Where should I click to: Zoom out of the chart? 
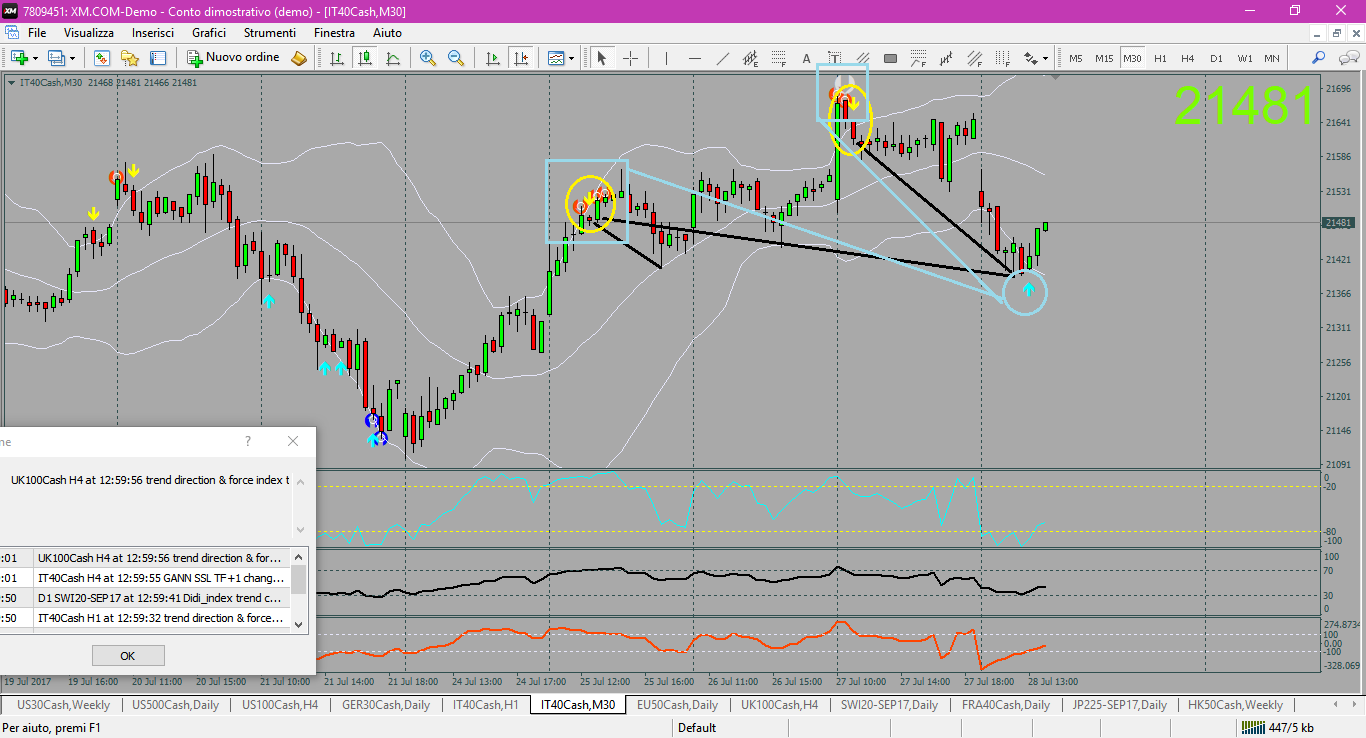456,58
